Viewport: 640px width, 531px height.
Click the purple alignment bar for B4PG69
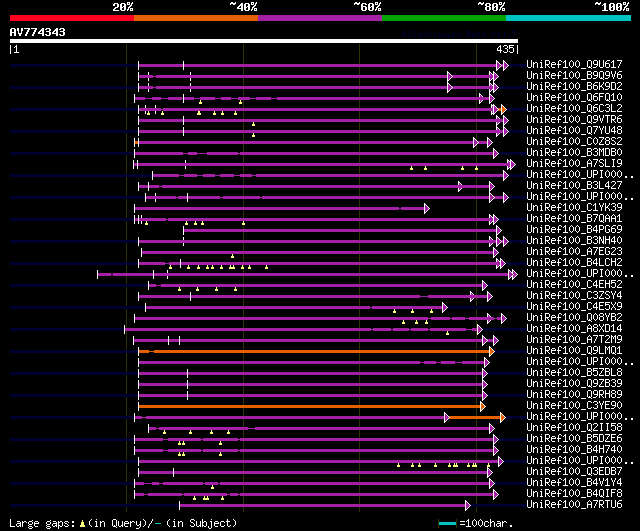click(342, 231)
